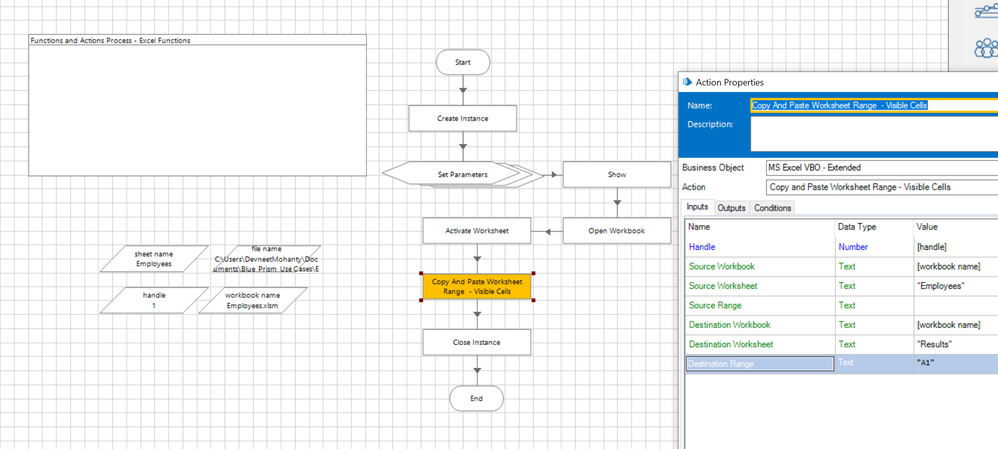Click the Action Properties window icon

coord(687,82)
